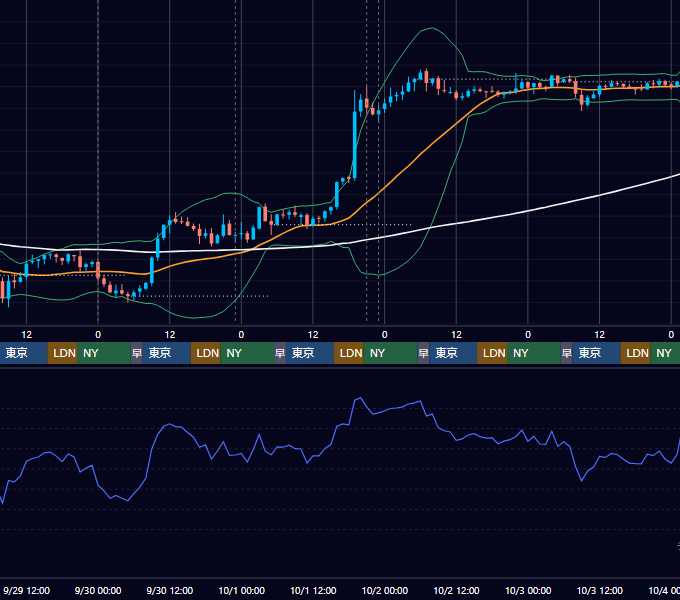
Task: Select the NY session block starting 9/30
Action: pyautogui.click(x=247, y=353)
